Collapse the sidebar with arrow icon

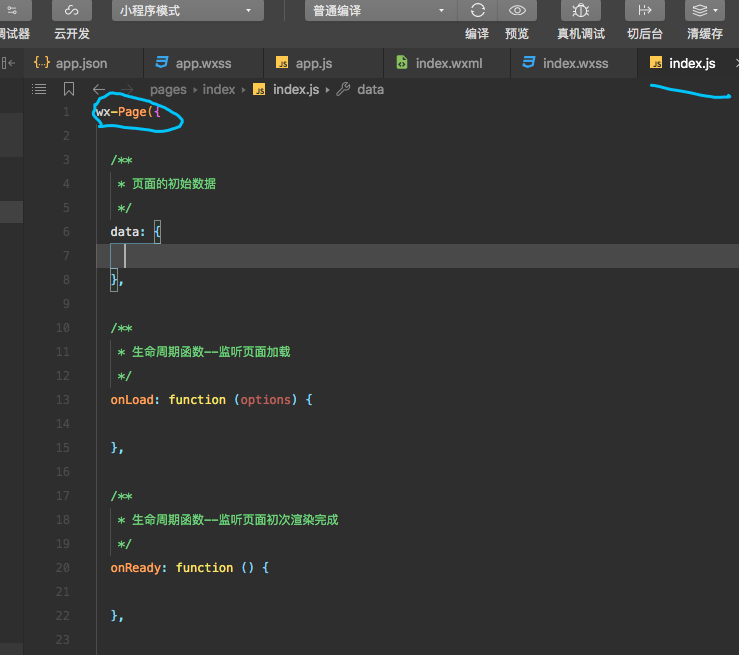pyautogui.click(x=8, y=63)
